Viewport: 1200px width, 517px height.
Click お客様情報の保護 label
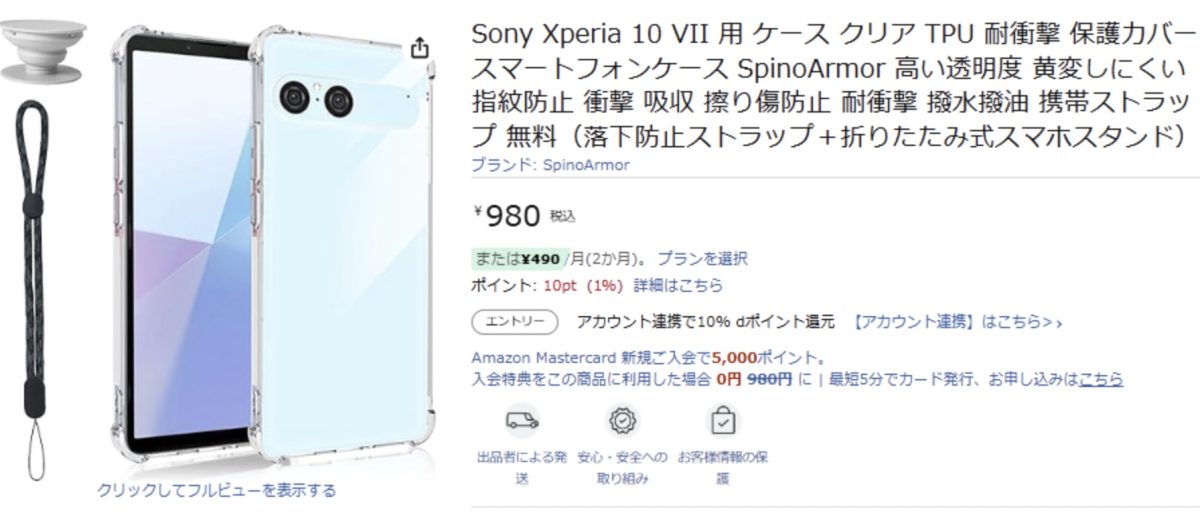(722, 467)
